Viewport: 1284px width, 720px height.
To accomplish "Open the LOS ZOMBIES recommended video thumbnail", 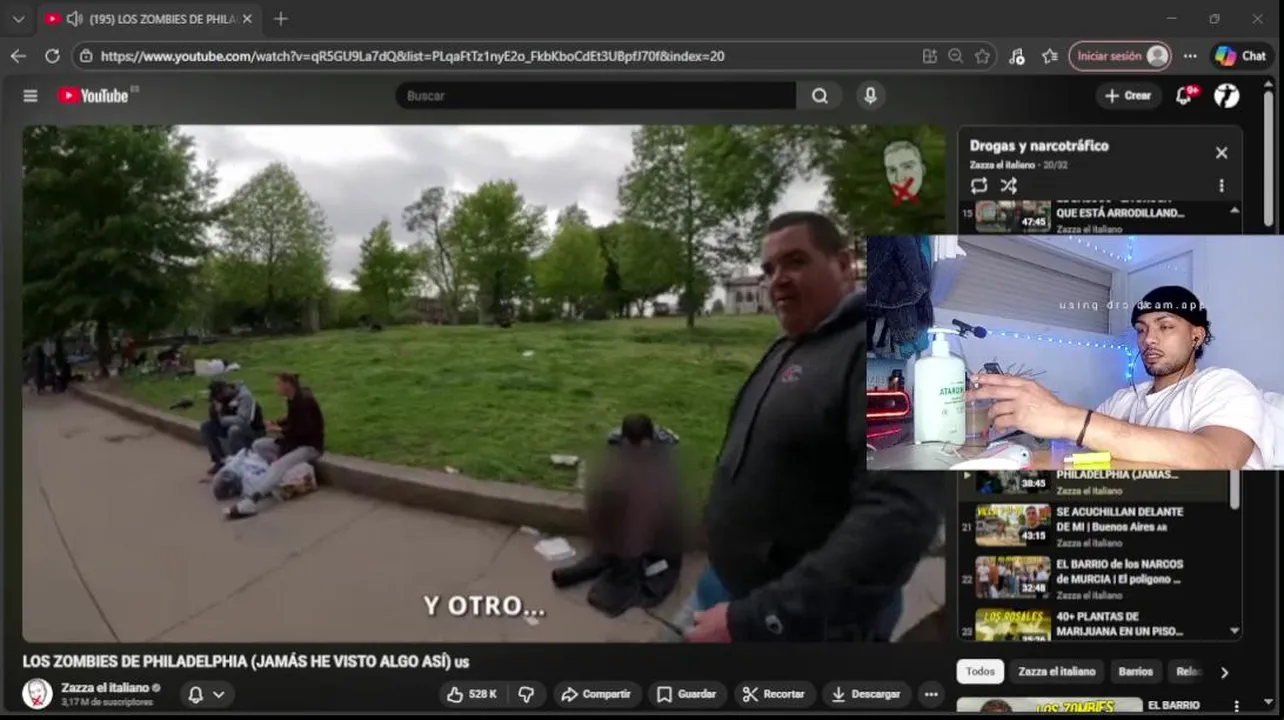I will 1049,707.
